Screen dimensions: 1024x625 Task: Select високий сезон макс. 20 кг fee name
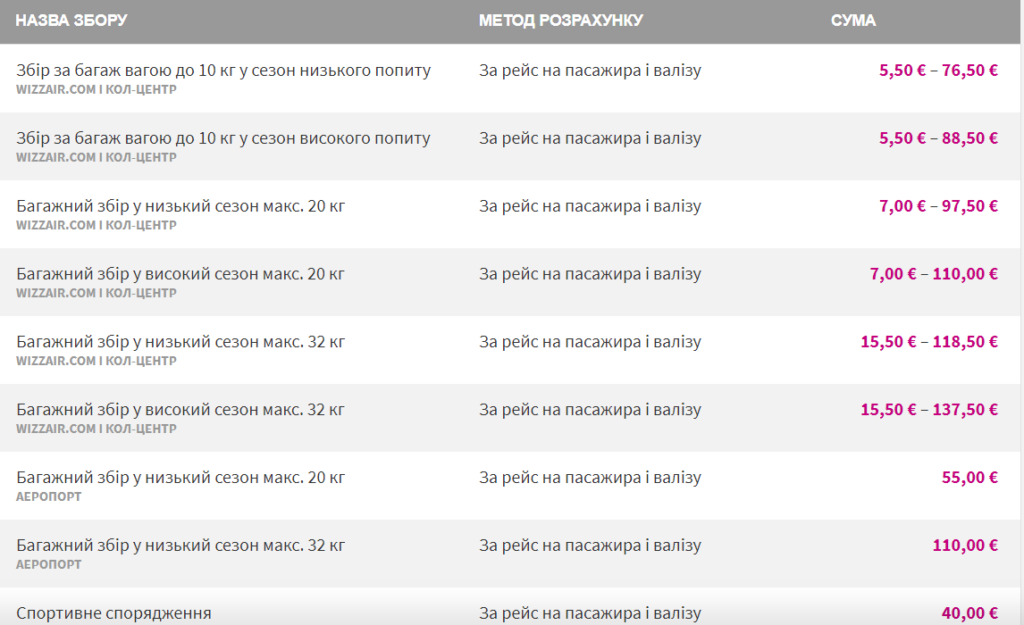(180, 274)
